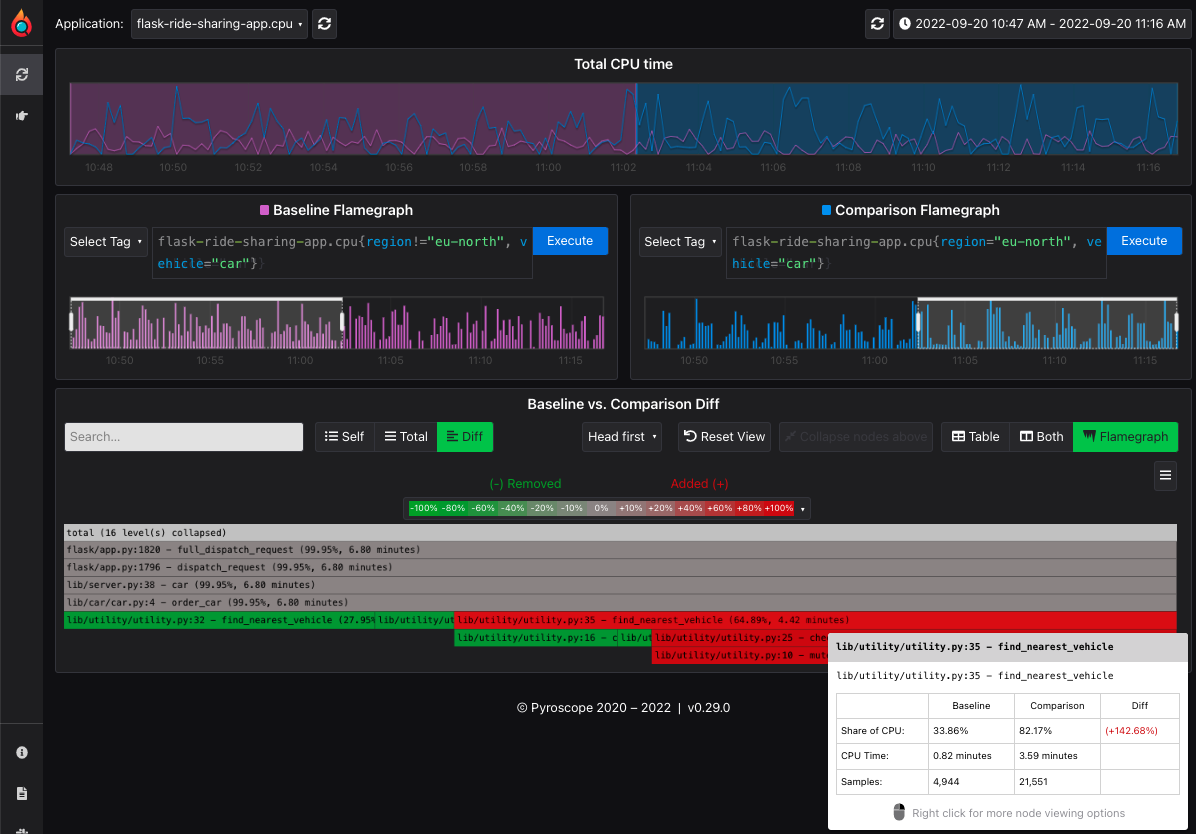Select red lib/utility/utility.py:25 node
Screen dimensions: 1196x834
(739, 637)
